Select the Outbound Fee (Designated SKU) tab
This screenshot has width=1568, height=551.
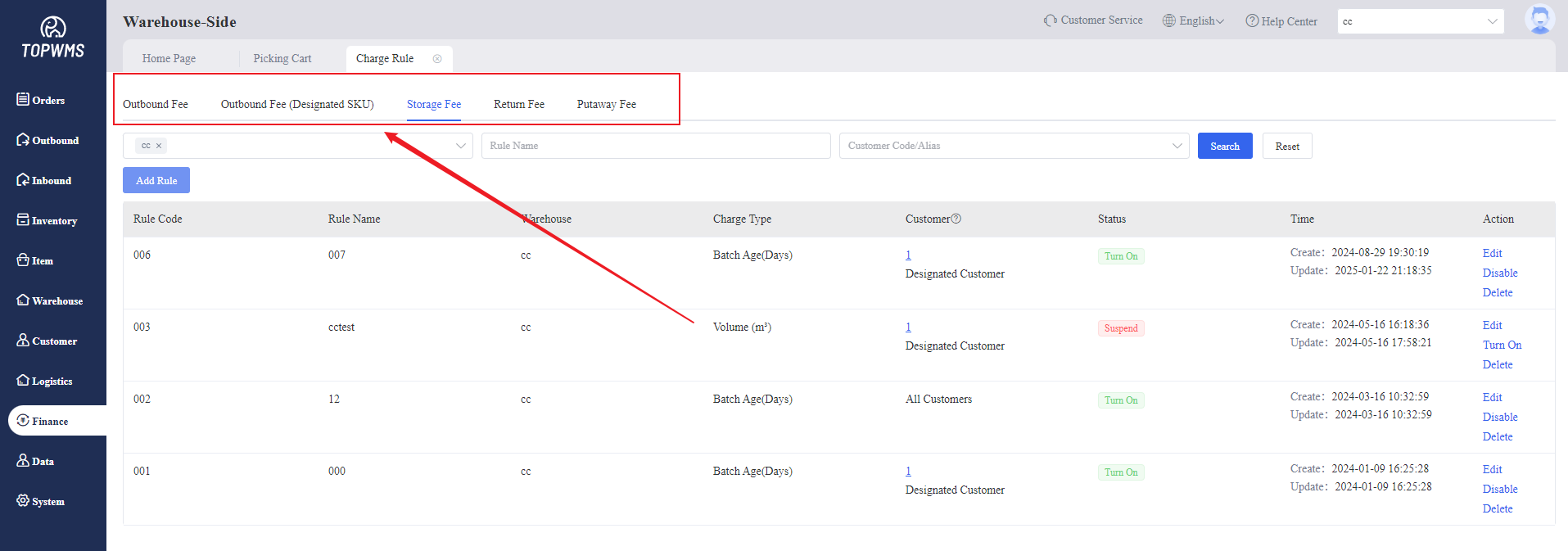tap(297, 104)
